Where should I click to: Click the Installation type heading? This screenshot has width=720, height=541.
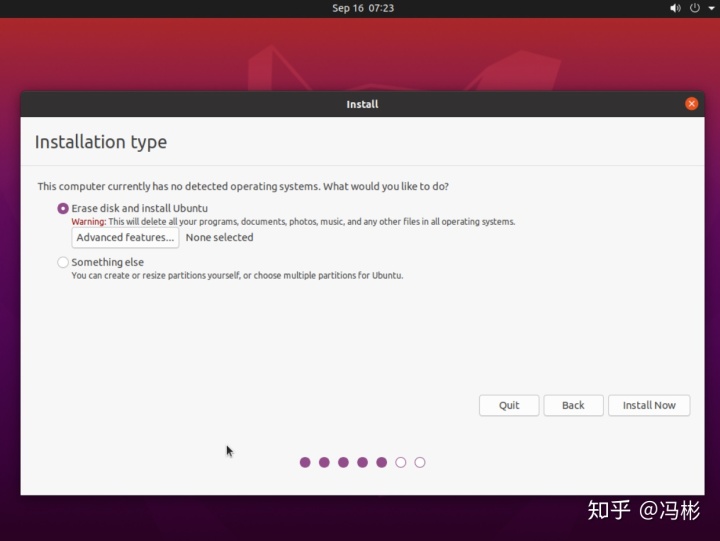coord(101,142)
